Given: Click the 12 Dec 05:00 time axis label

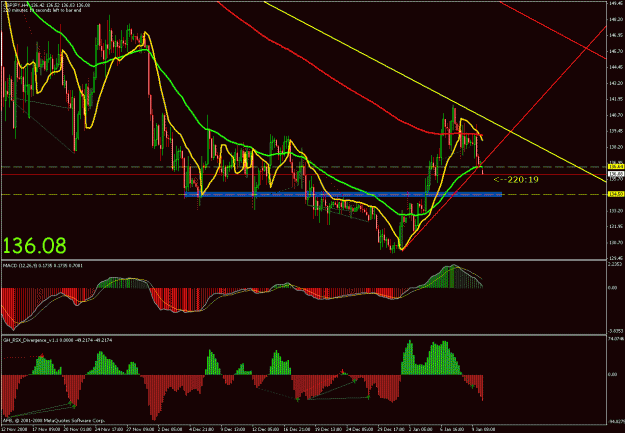Looking at the screenshot, I should click(268, 429).
